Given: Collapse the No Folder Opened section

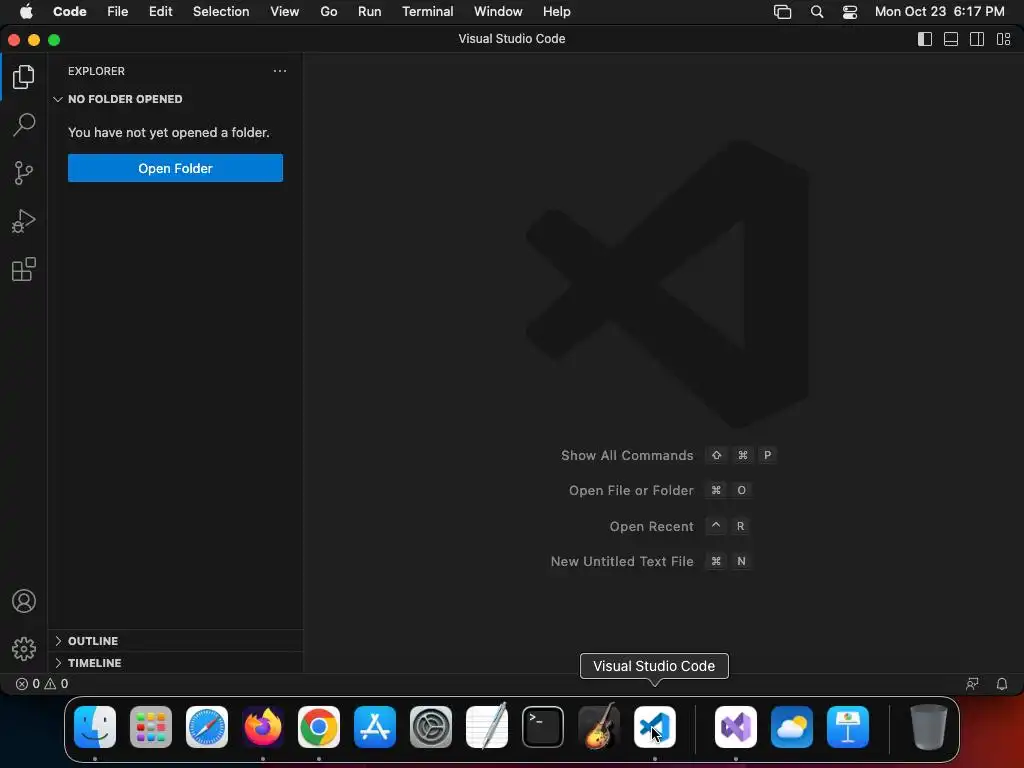Looking at the screenshot, I should [x=175, y=99].
